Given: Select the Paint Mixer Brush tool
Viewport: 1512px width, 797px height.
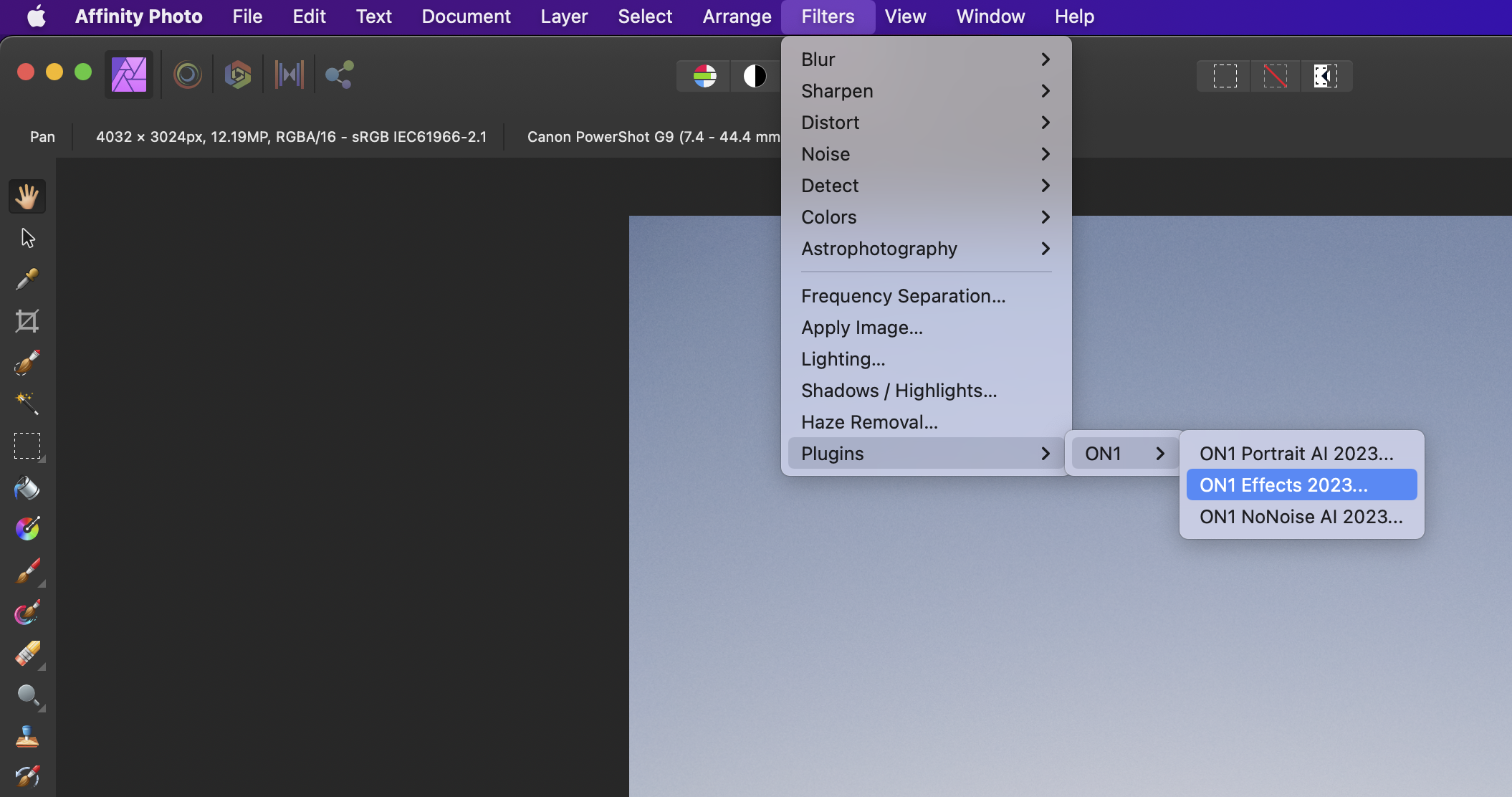Looking at the screenshot, I should click(27, 613).
